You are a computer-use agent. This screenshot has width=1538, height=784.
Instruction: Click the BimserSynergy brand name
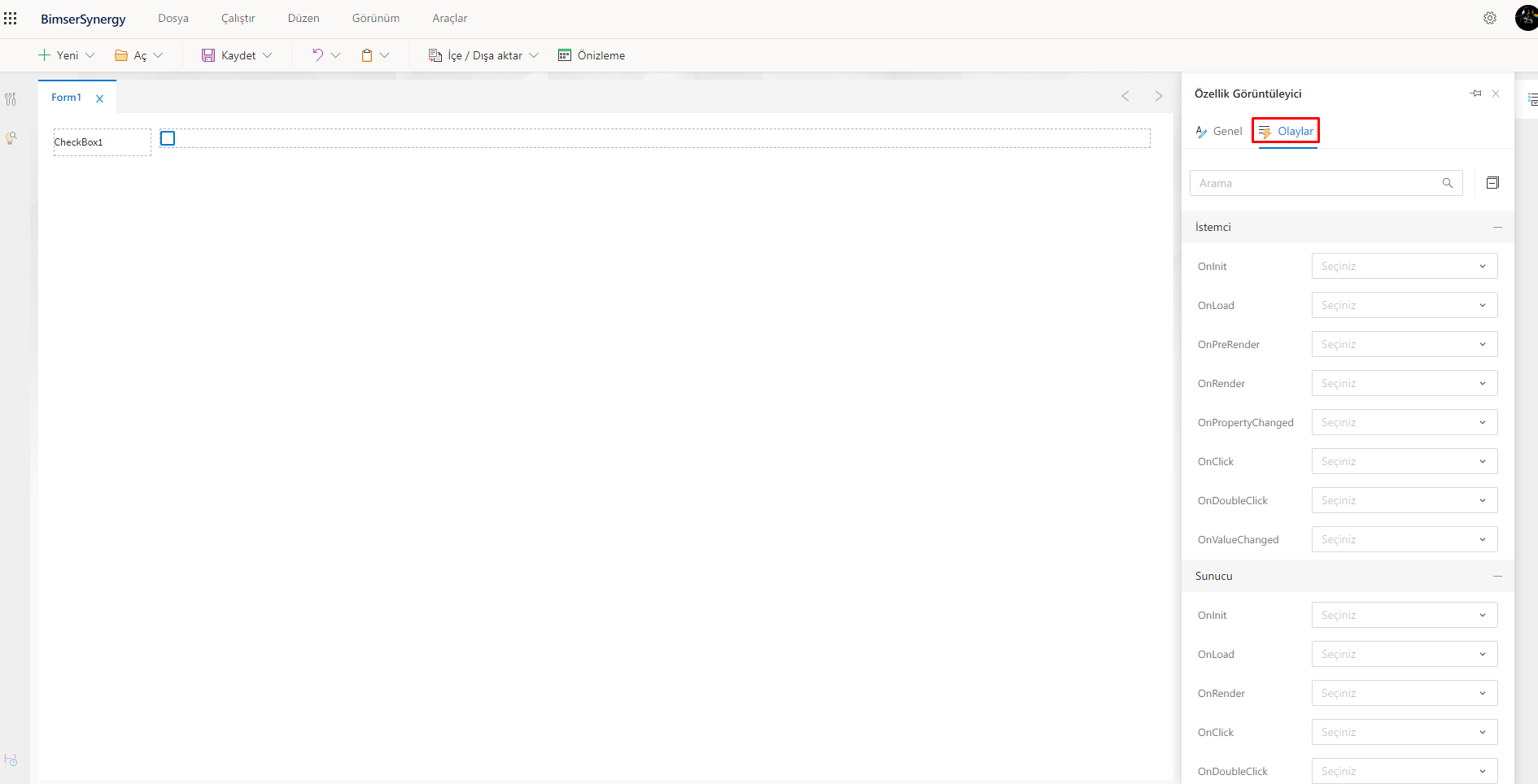pos(83,19)
